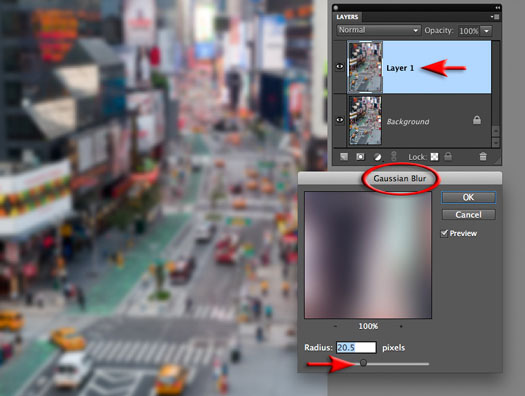
Task: Delete layer with the trash icon
Action: point(483,156)
